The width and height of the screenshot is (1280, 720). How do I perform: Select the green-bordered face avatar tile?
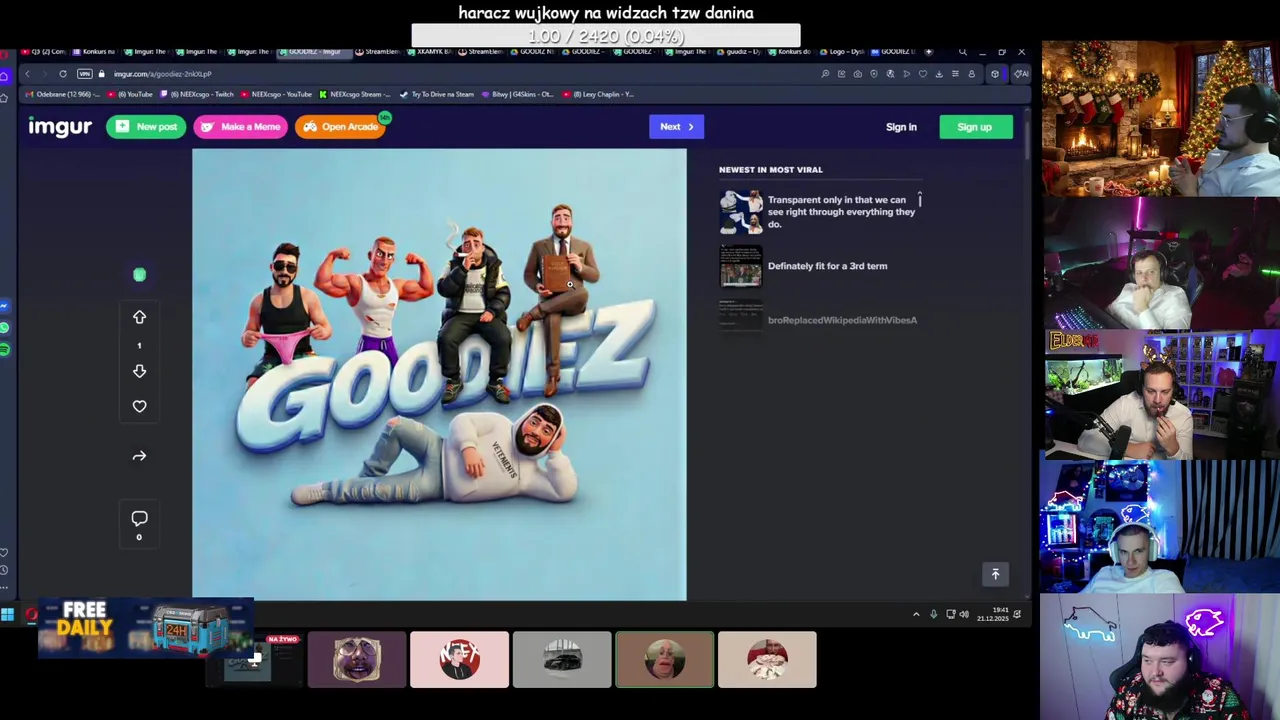[665, 660]
